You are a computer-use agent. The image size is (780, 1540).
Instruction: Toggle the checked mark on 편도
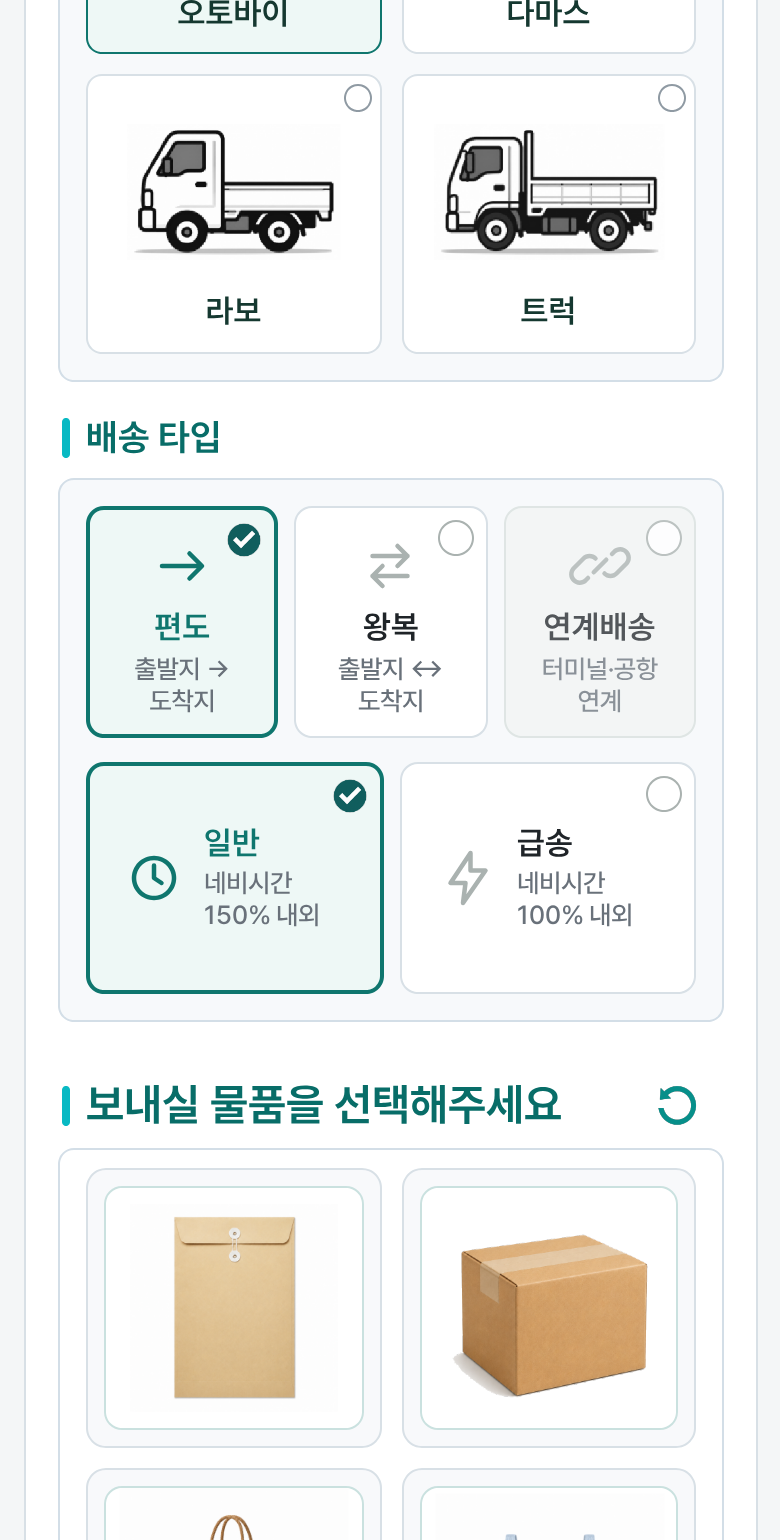click(244, 540)
